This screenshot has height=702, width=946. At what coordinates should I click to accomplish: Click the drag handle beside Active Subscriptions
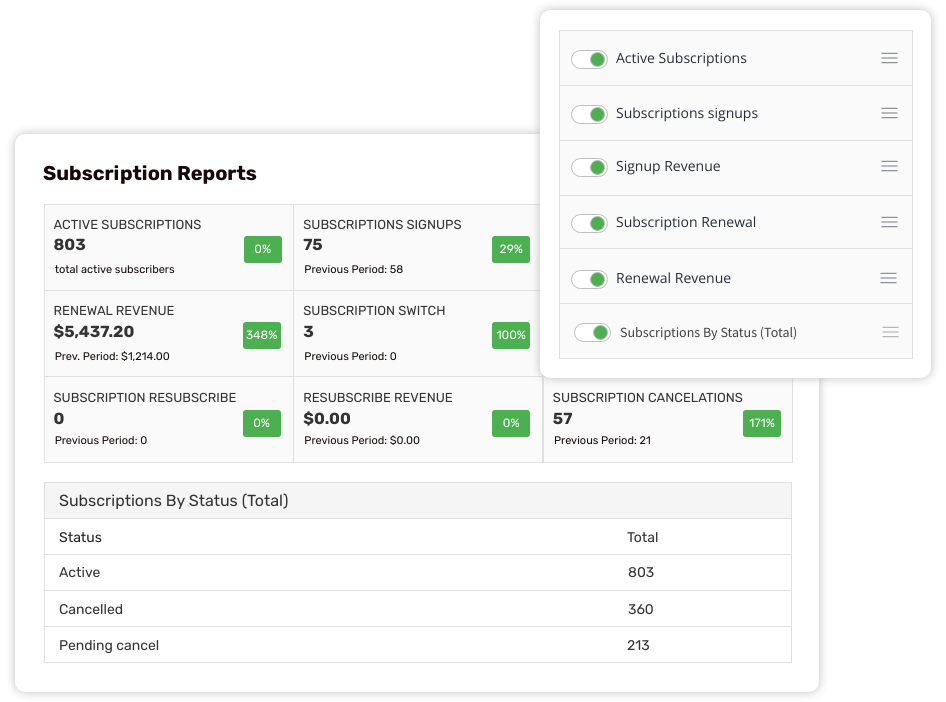[x=889, y=58]
